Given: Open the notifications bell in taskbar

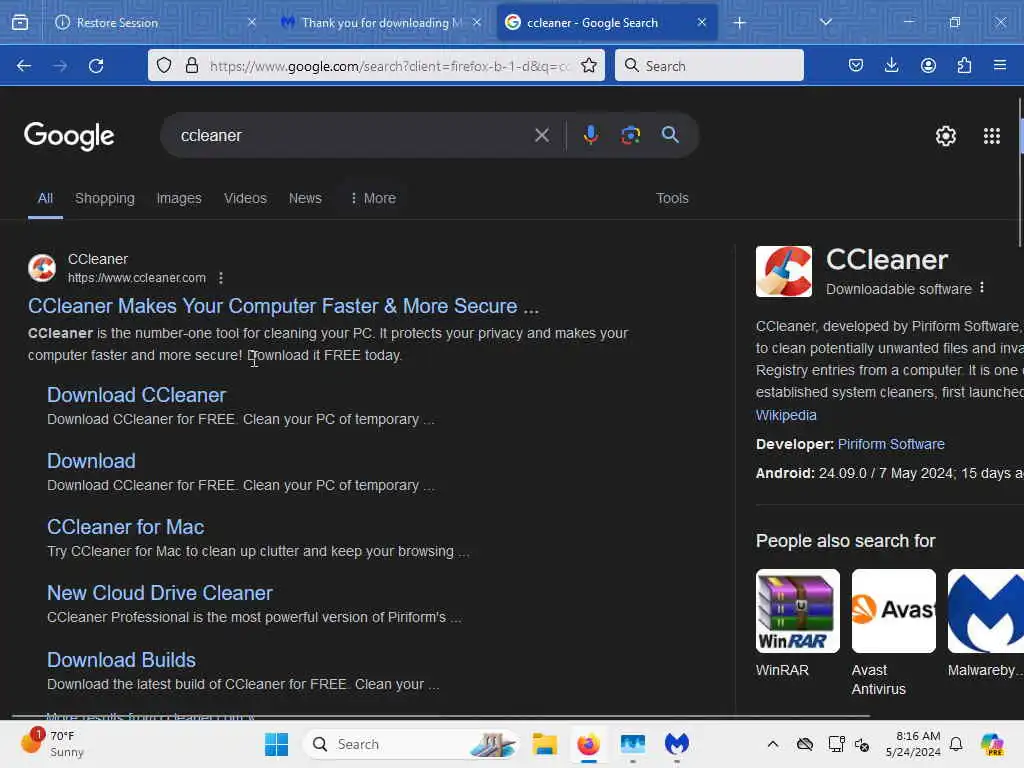Looking at the screenshot, I should click(956, 744).
